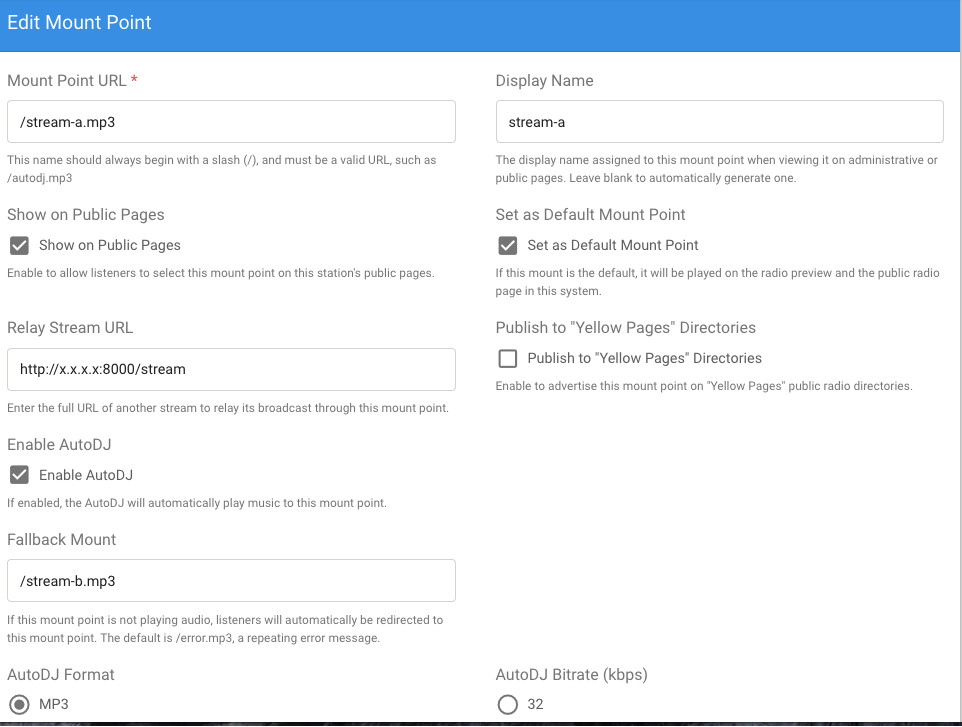Viewport: 962px width, 727px height.
Task: Click the Publish to "Yellow Pages" Directories checkbox label
Action: (644, 358)
